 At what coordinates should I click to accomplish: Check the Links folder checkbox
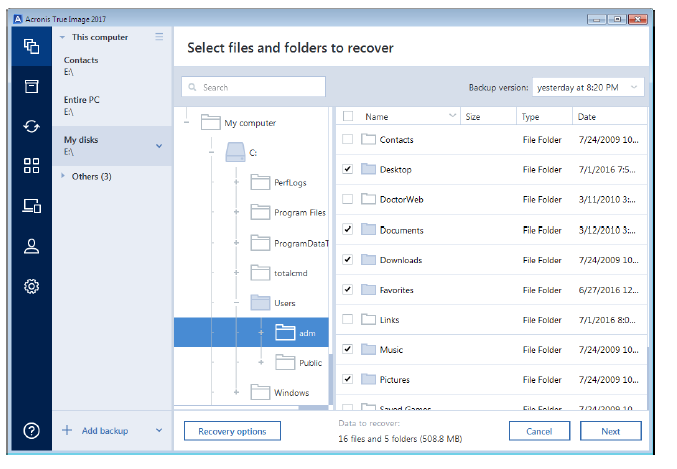click(x=348, y=319)
